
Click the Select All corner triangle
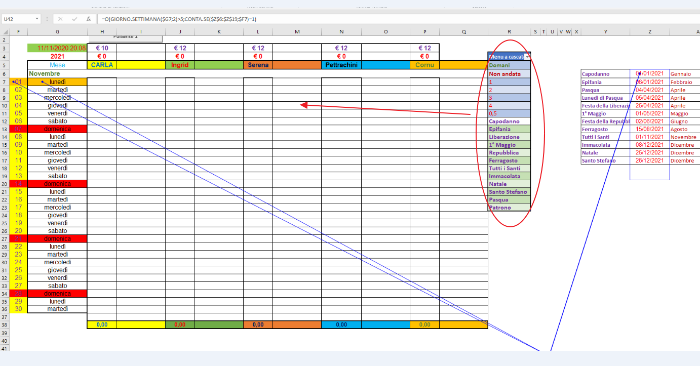click(4, 32)
